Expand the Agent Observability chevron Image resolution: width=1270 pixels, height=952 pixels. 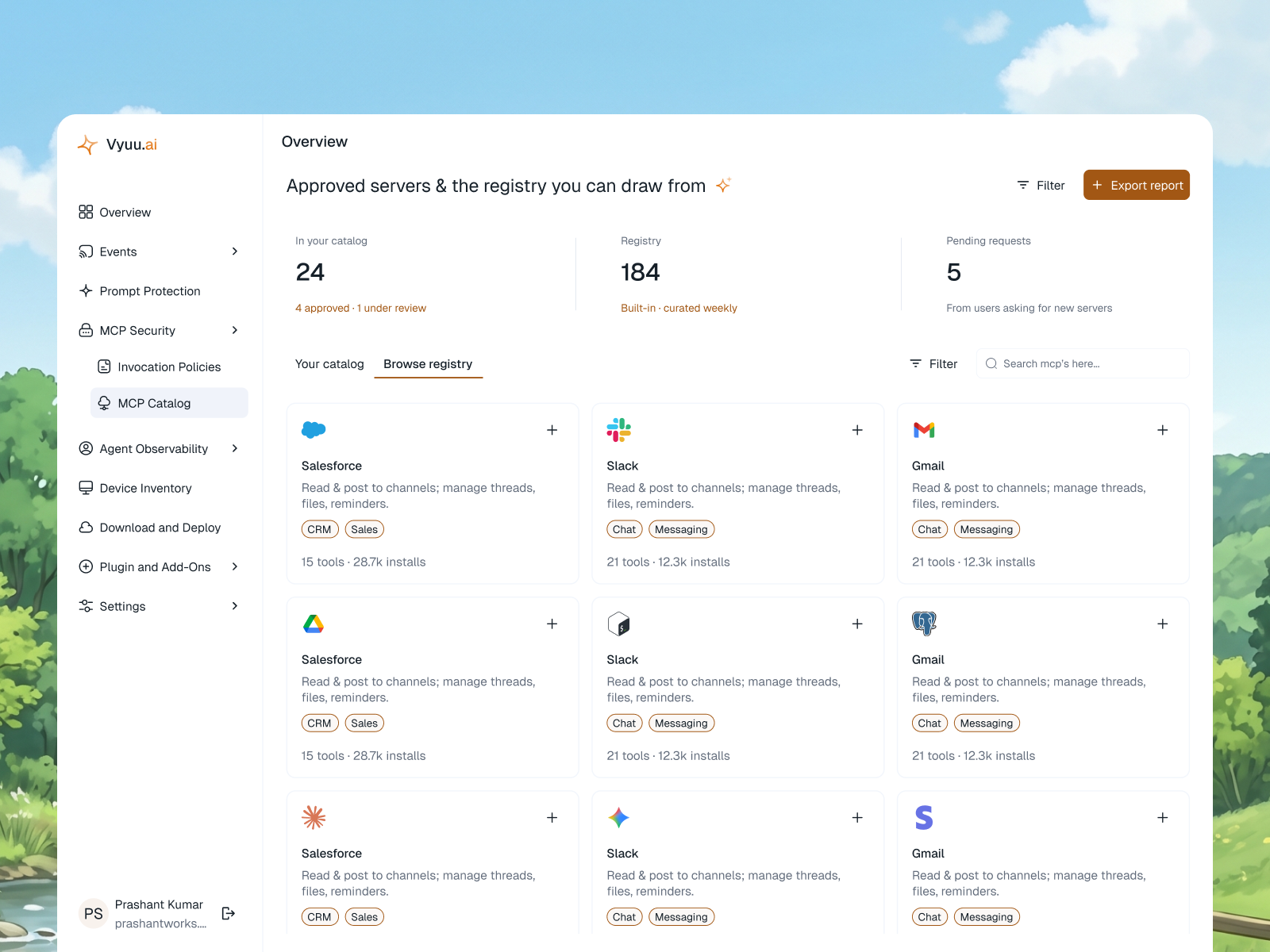[x=235, y=448]
